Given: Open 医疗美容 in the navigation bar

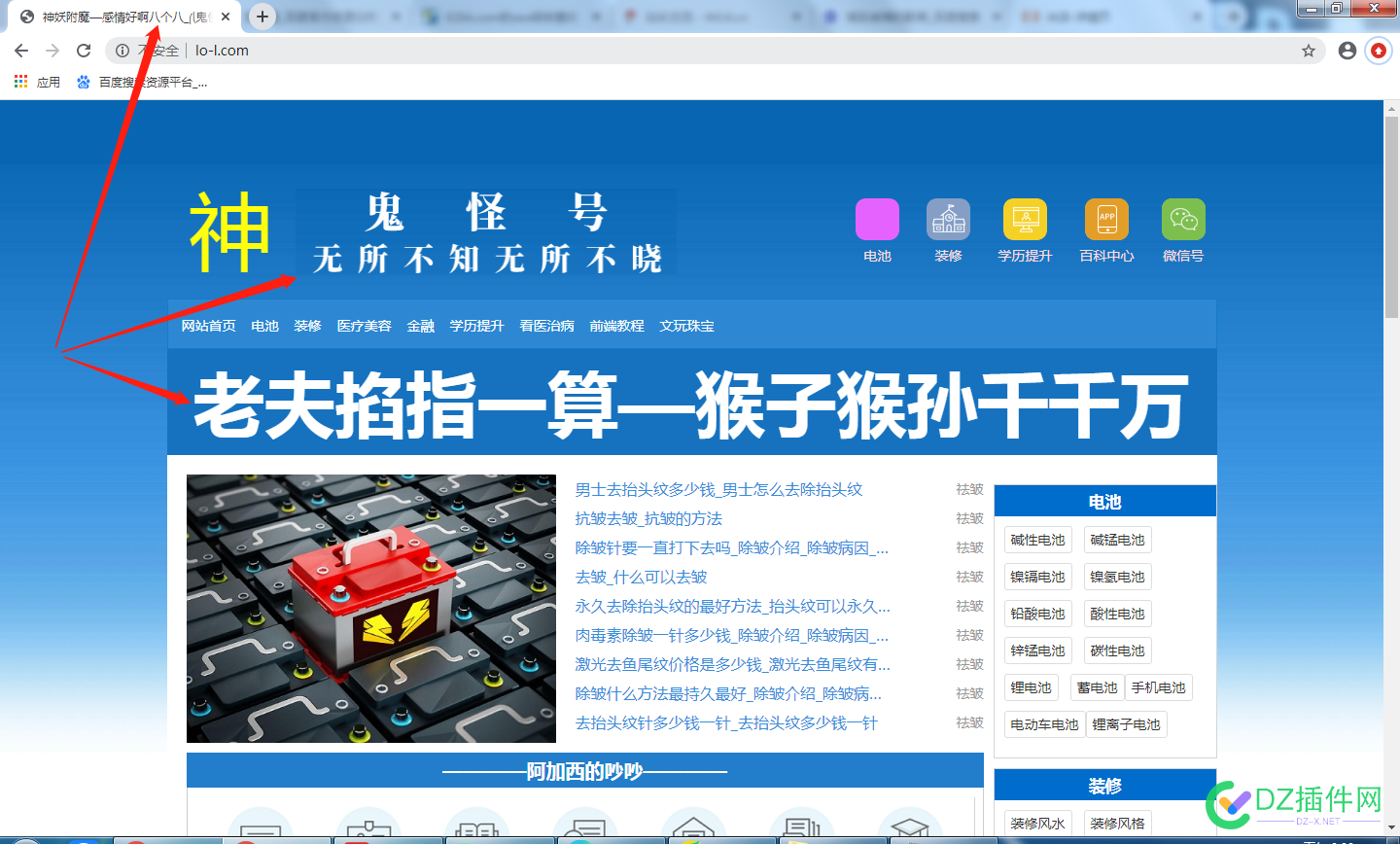Looking at the screenshot, I should [364, 326].
